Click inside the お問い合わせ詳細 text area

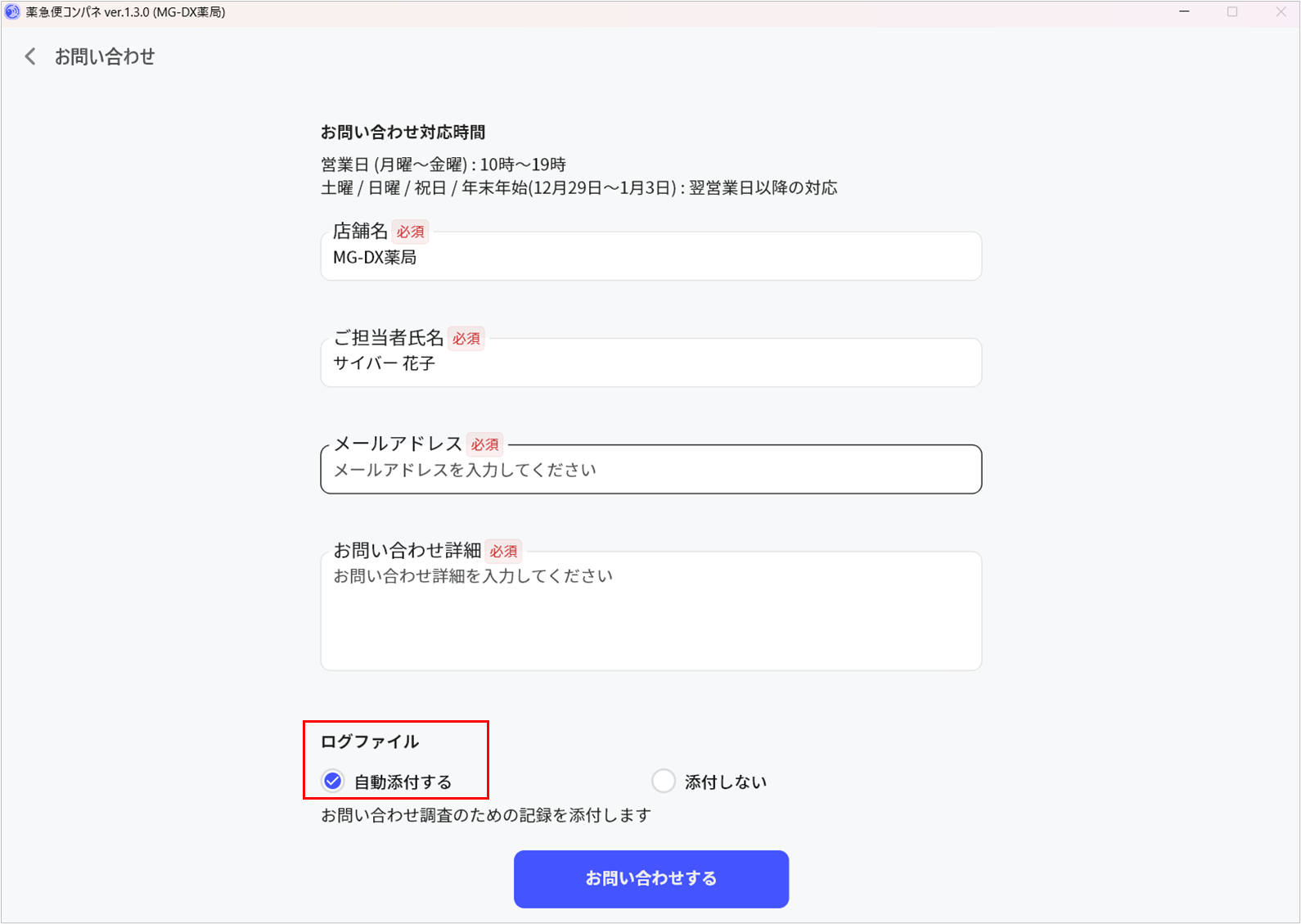pyautogui.click(x=650, y=614)
